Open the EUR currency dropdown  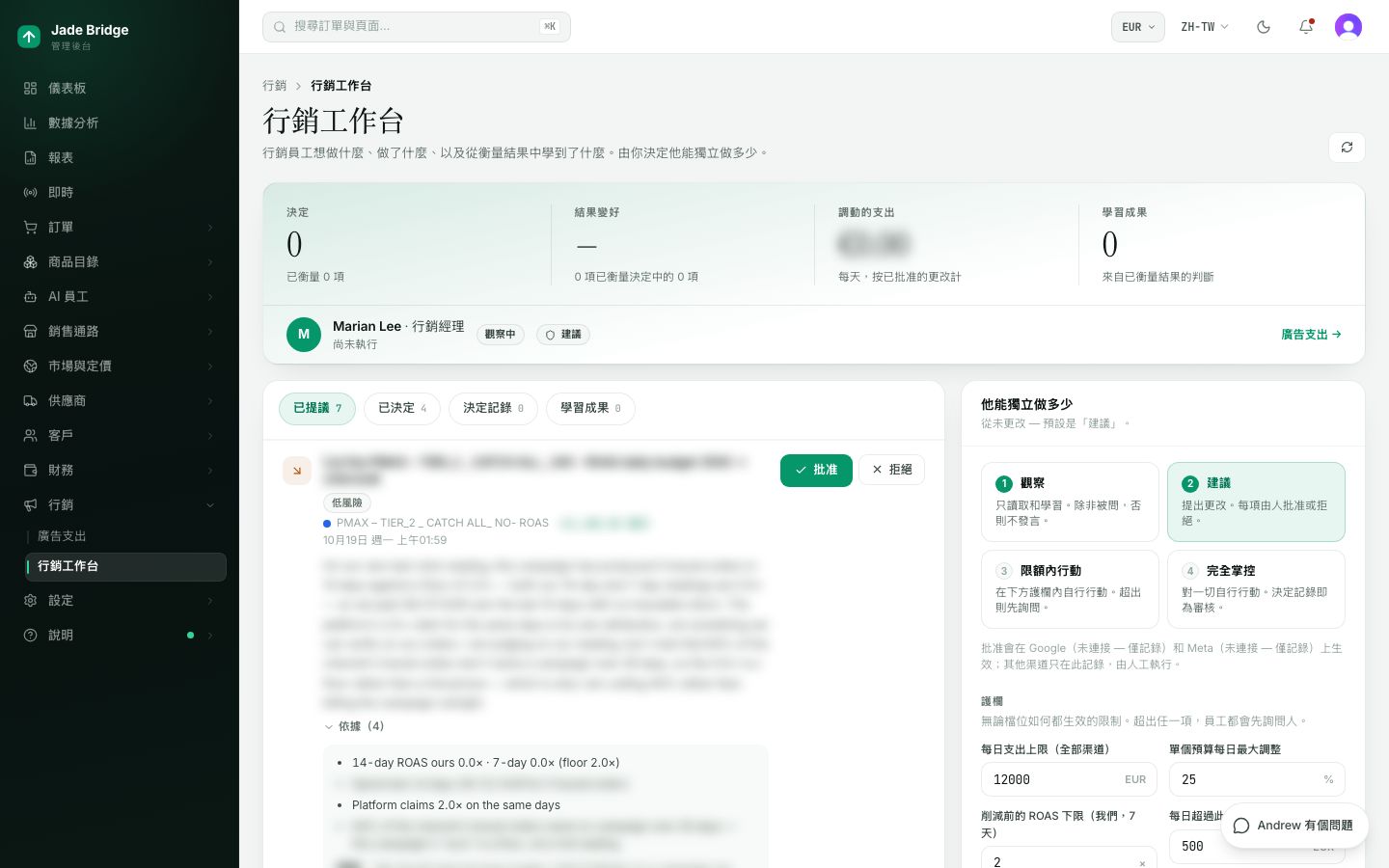[x=1138, y=27]
